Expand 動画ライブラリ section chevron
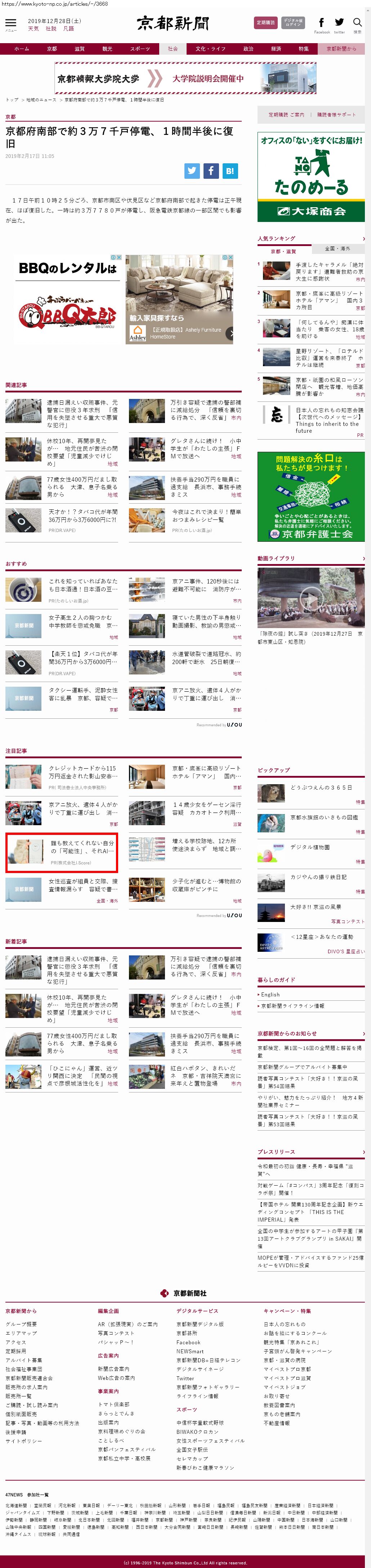The image size is (371, 1568). tap(363, 558)
